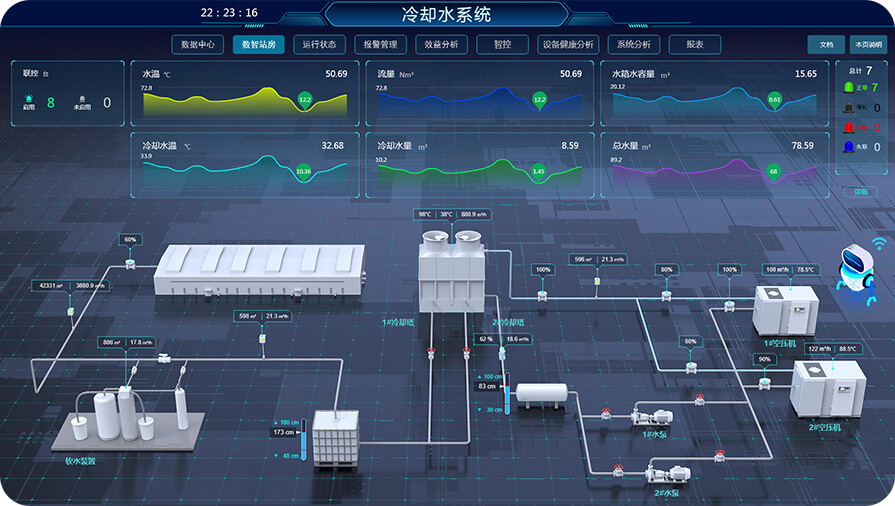This screenshot has height=506, width=895.
Task: Select the 1#空压机 air compressor unit
Action: point(783,310)
